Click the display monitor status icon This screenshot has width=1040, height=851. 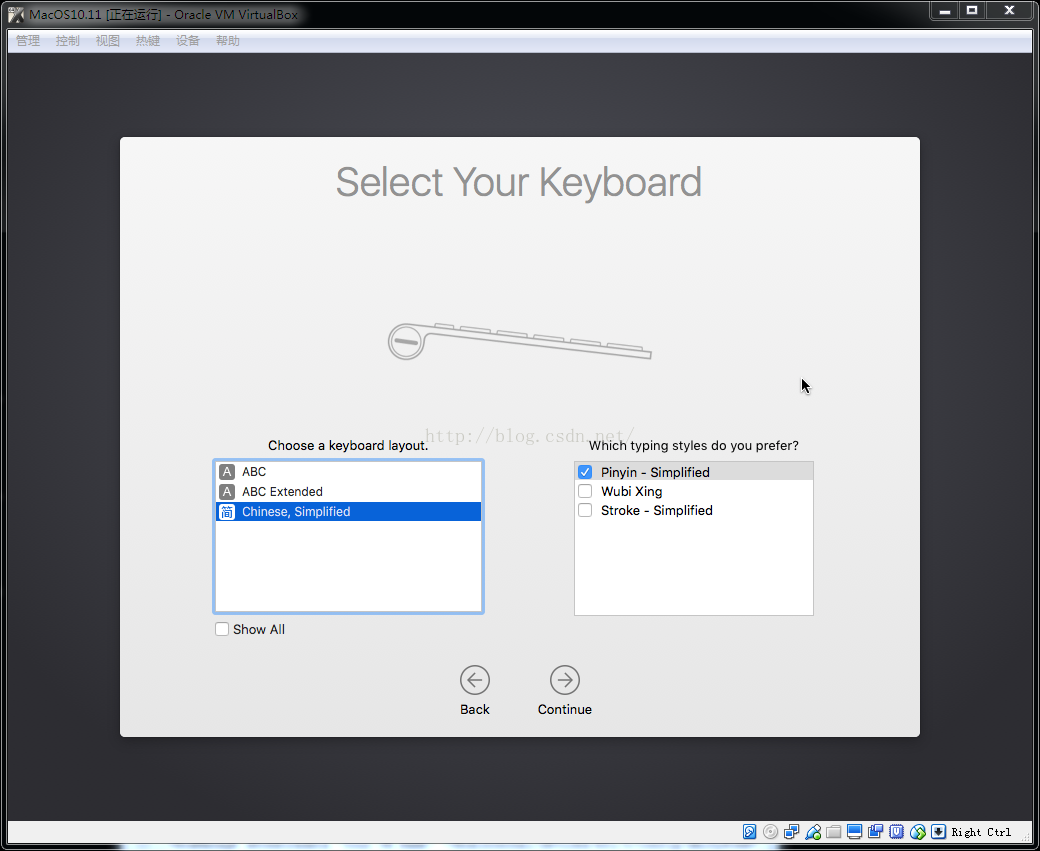[854, 832]
